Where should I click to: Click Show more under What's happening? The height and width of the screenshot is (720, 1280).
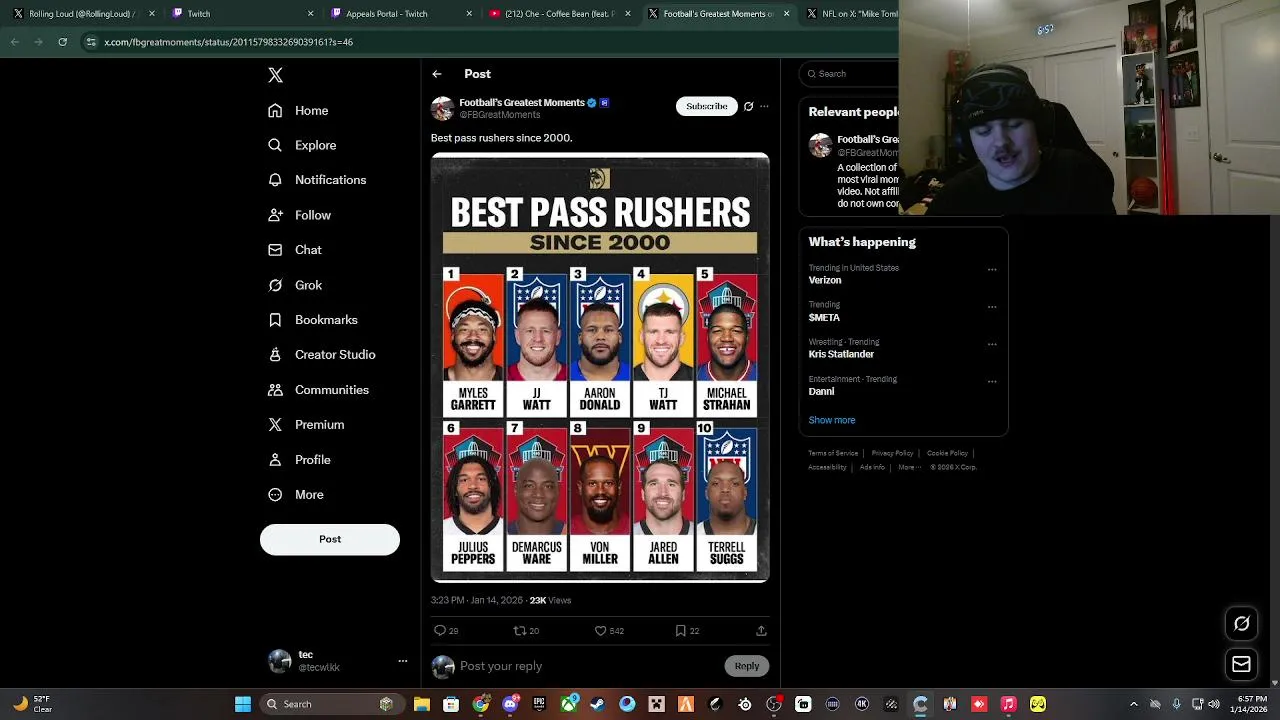pos(832,420)
